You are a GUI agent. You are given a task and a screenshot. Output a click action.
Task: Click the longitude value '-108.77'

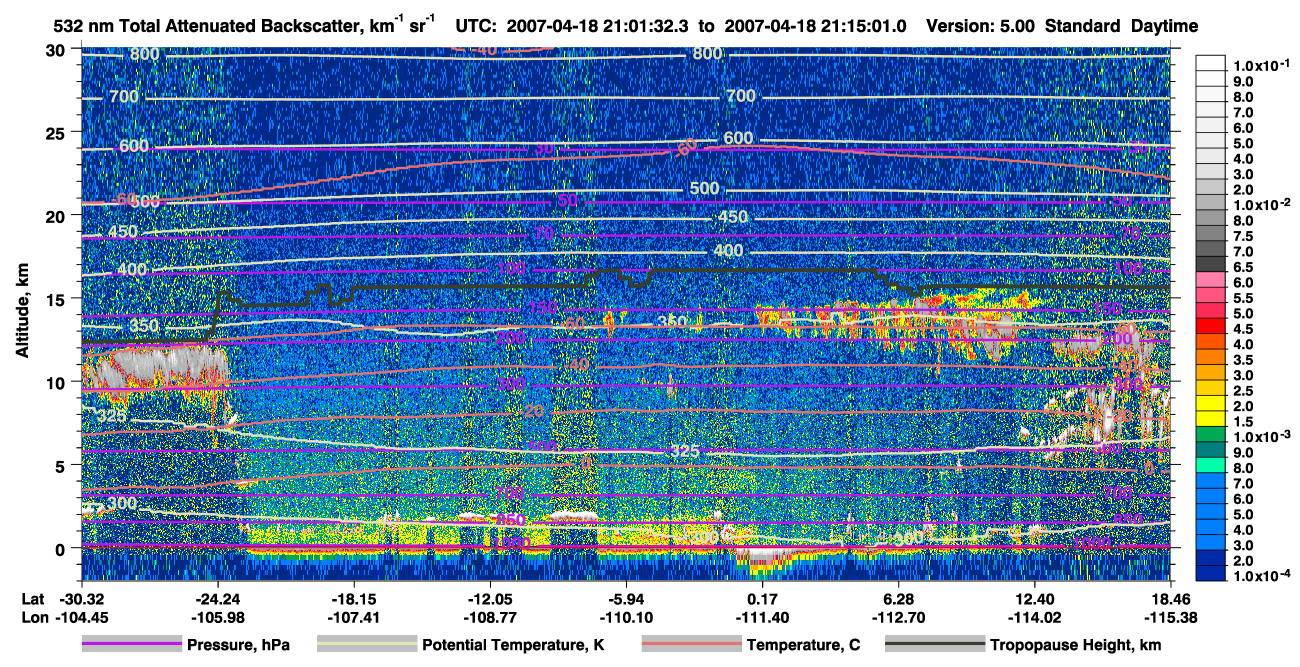[x=490, y=617]
